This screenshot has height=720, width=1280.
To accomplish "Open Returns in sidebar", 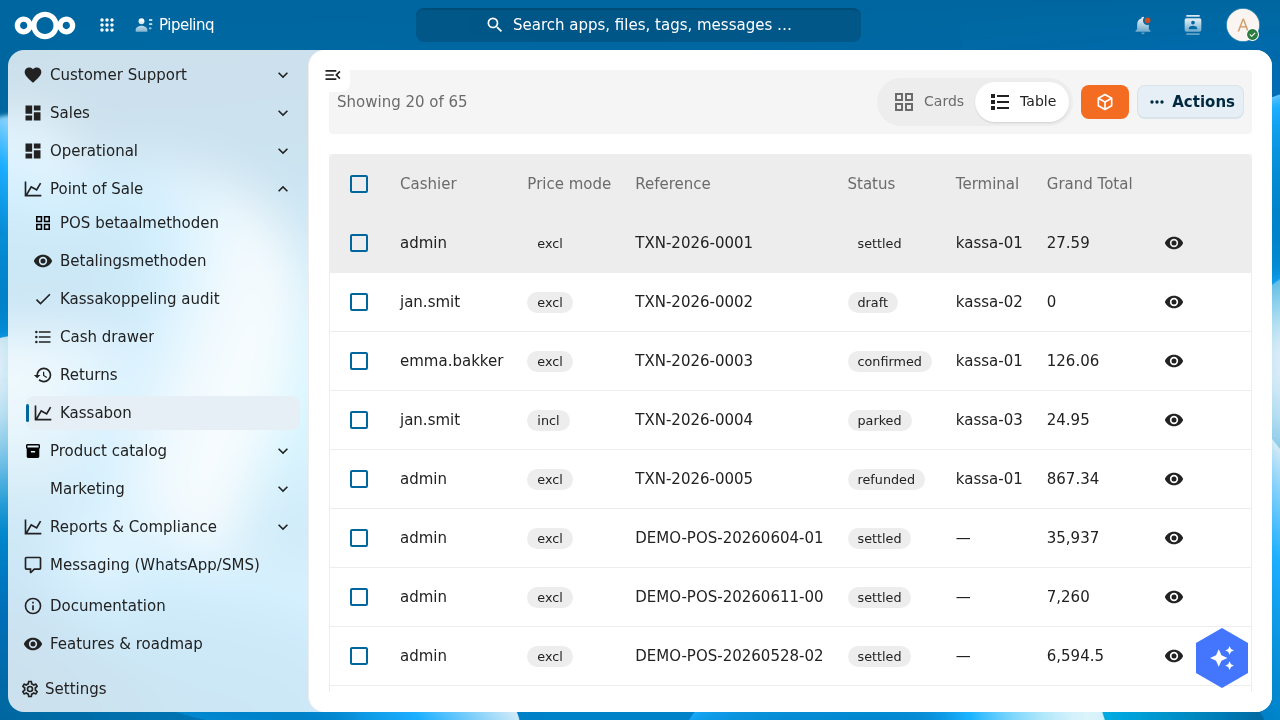I will click(163, 375).
